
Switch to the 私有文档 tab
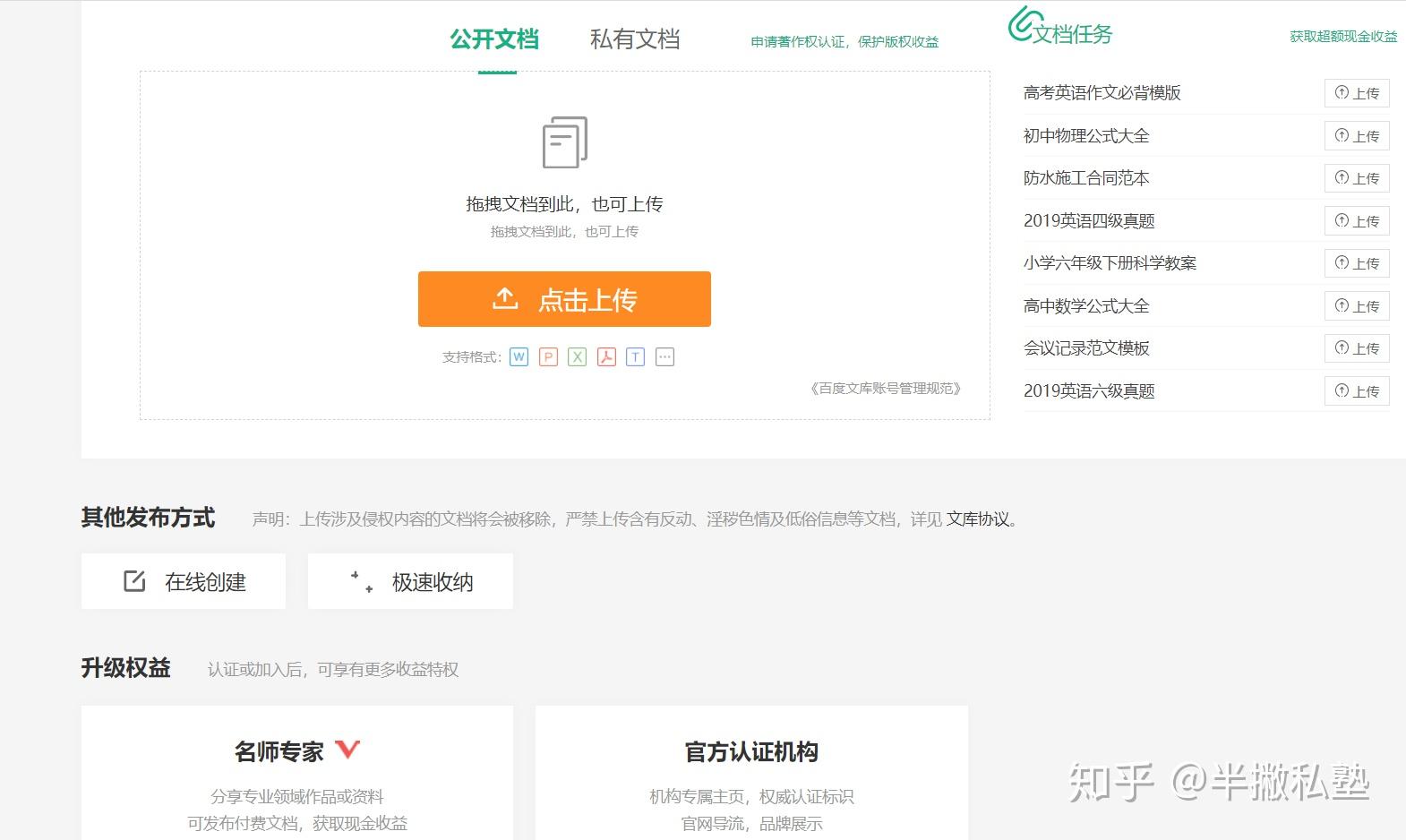[634, 39]
